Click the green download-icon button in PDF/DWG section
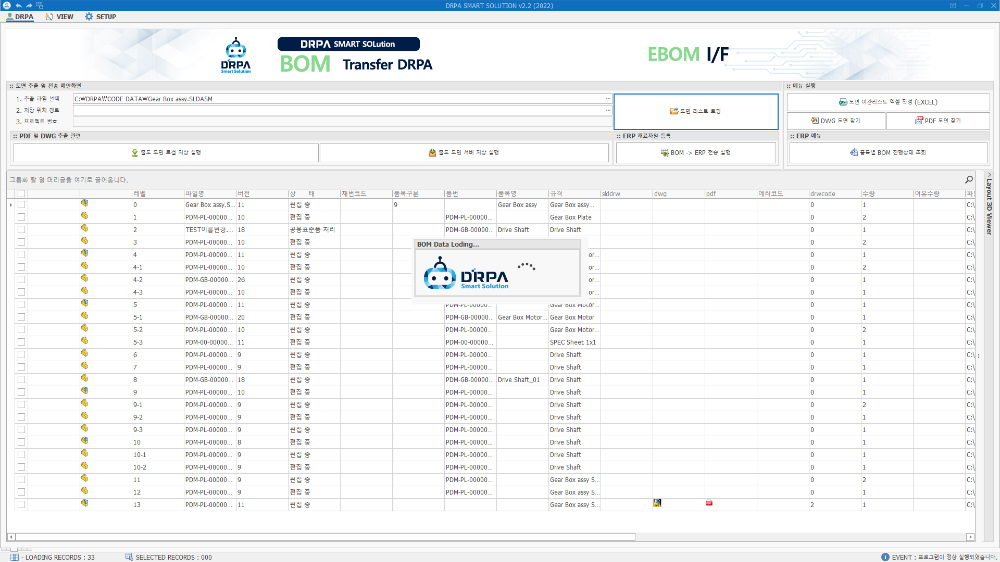The image size is (1000, 562). tap(166, 153)
